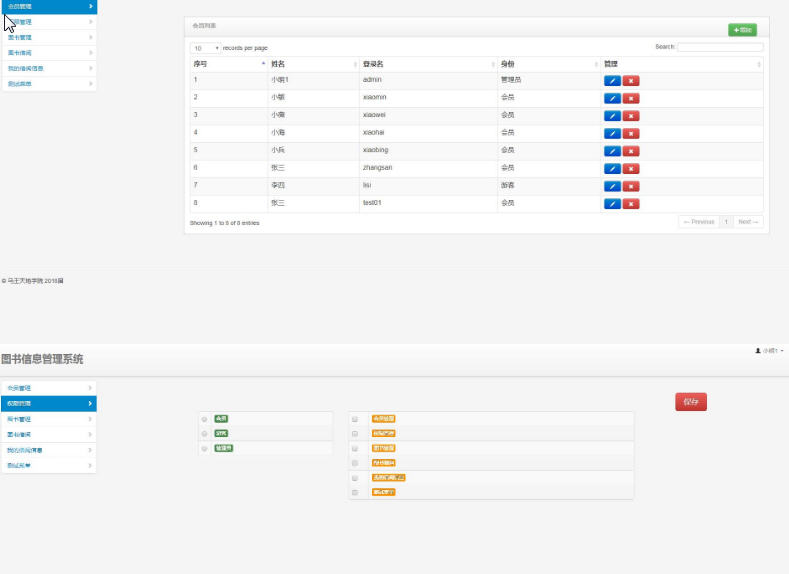Click edit pencil icon for admin row

(x=612, y=81)
